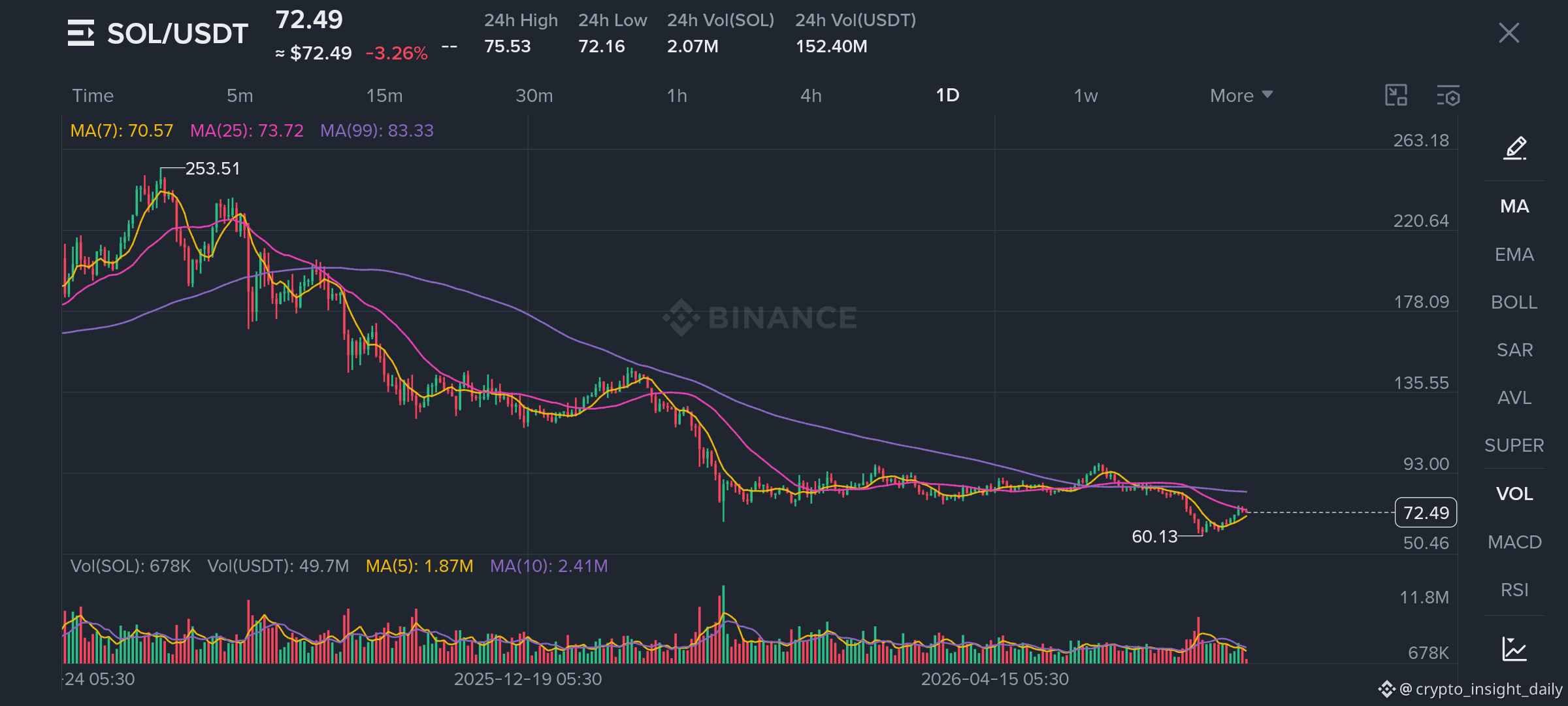Toggle the SUPER indicator
Viewport: 1568px width, 706px height.
(x=1514, y=445)
